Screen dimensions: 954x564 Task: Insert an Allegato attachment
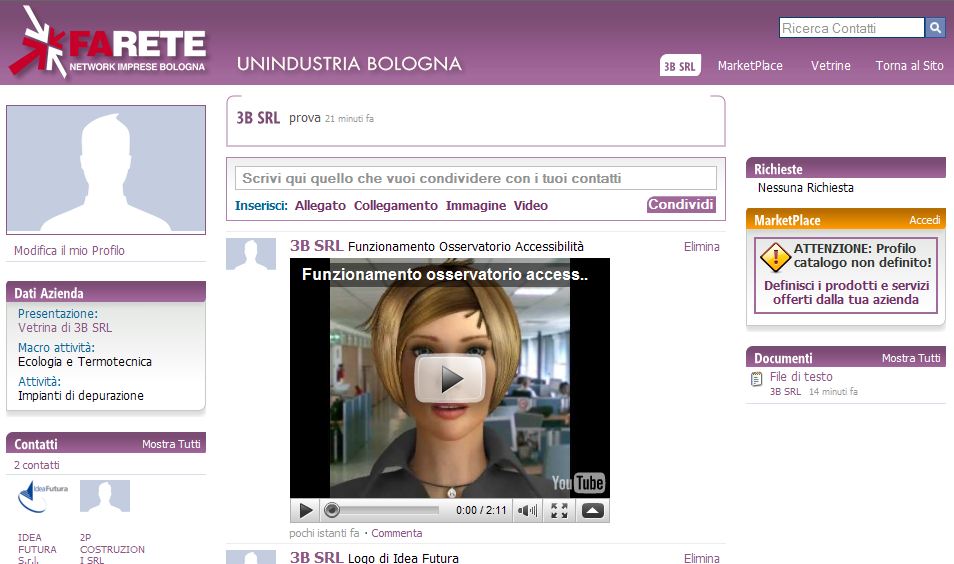tap(320, 206)
